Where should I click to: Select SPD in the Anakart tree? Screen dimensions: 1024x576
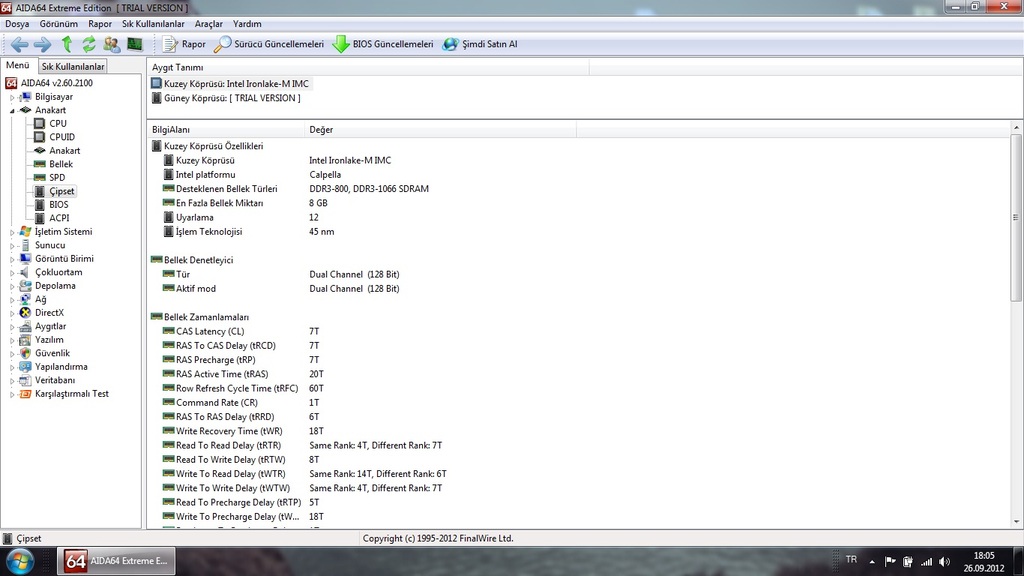[56, 177]
